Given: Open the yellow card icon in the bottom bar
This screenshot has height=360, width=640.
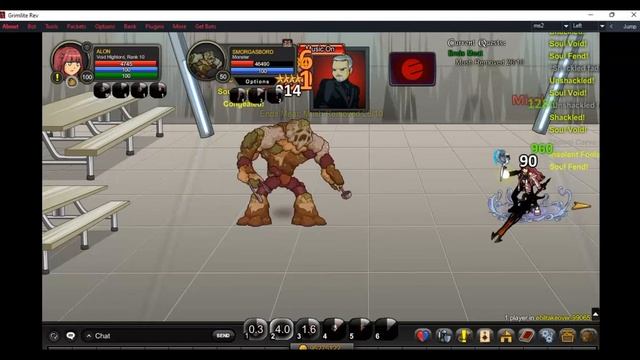Looking at the screenshot, I should (485, 336).
